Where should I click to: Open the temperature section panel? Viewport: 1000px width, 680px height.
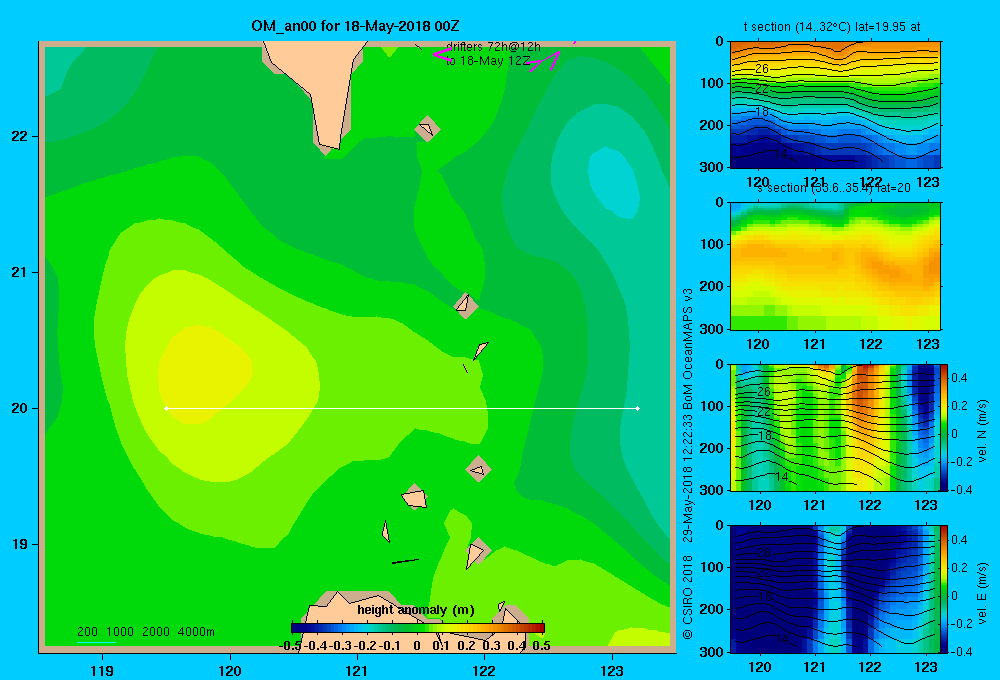click(x=835, y=105)
